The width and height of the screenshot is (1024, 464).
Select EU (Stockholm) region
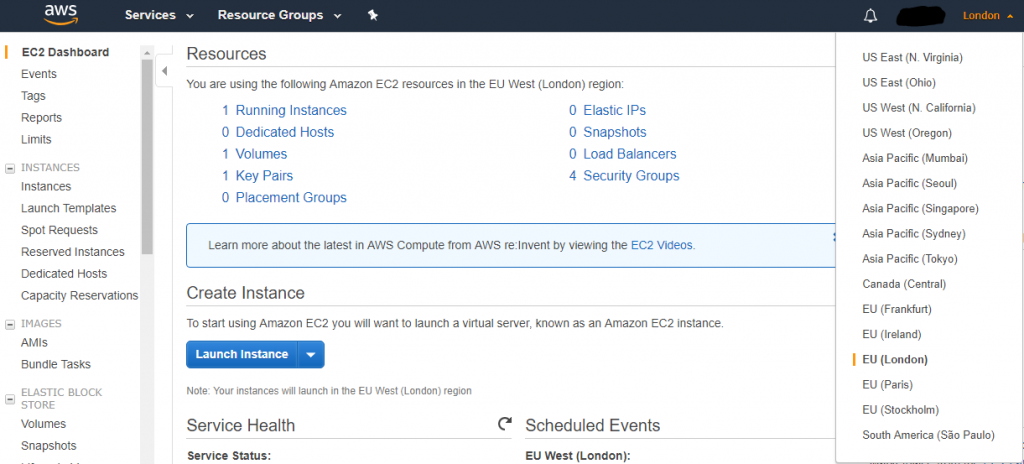pos(901,410)
